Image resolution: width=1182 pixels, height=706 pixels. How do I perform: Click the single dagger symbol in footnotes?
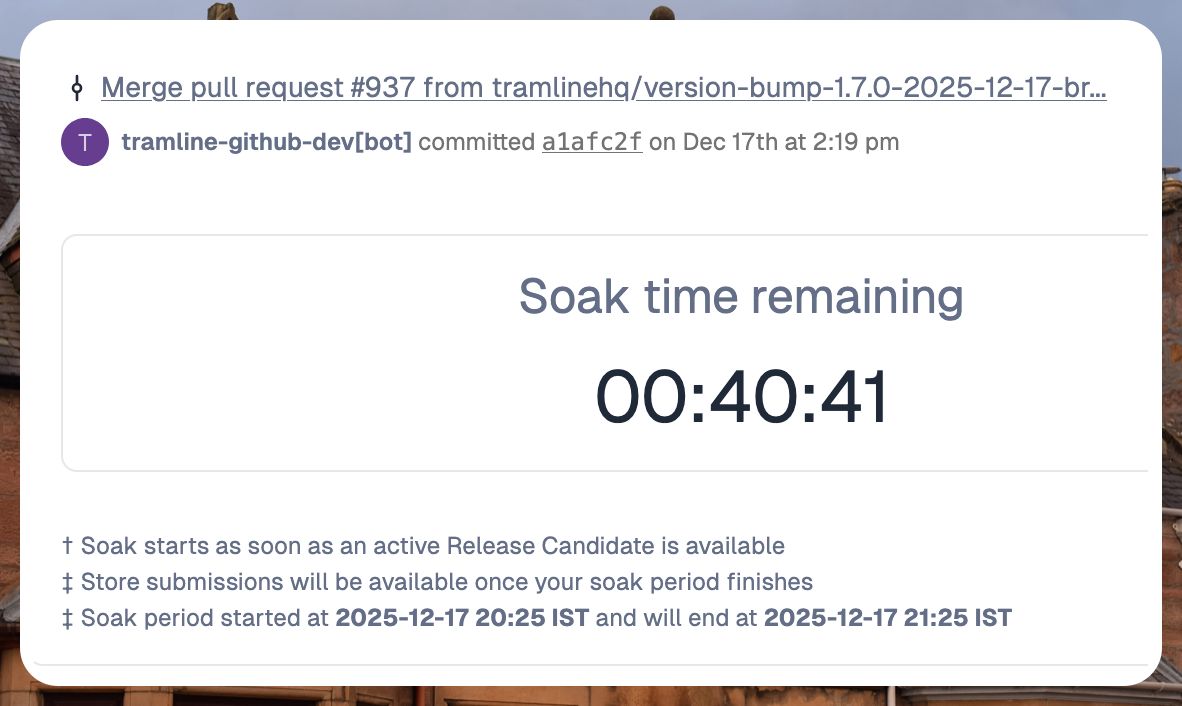coord(68,546)
